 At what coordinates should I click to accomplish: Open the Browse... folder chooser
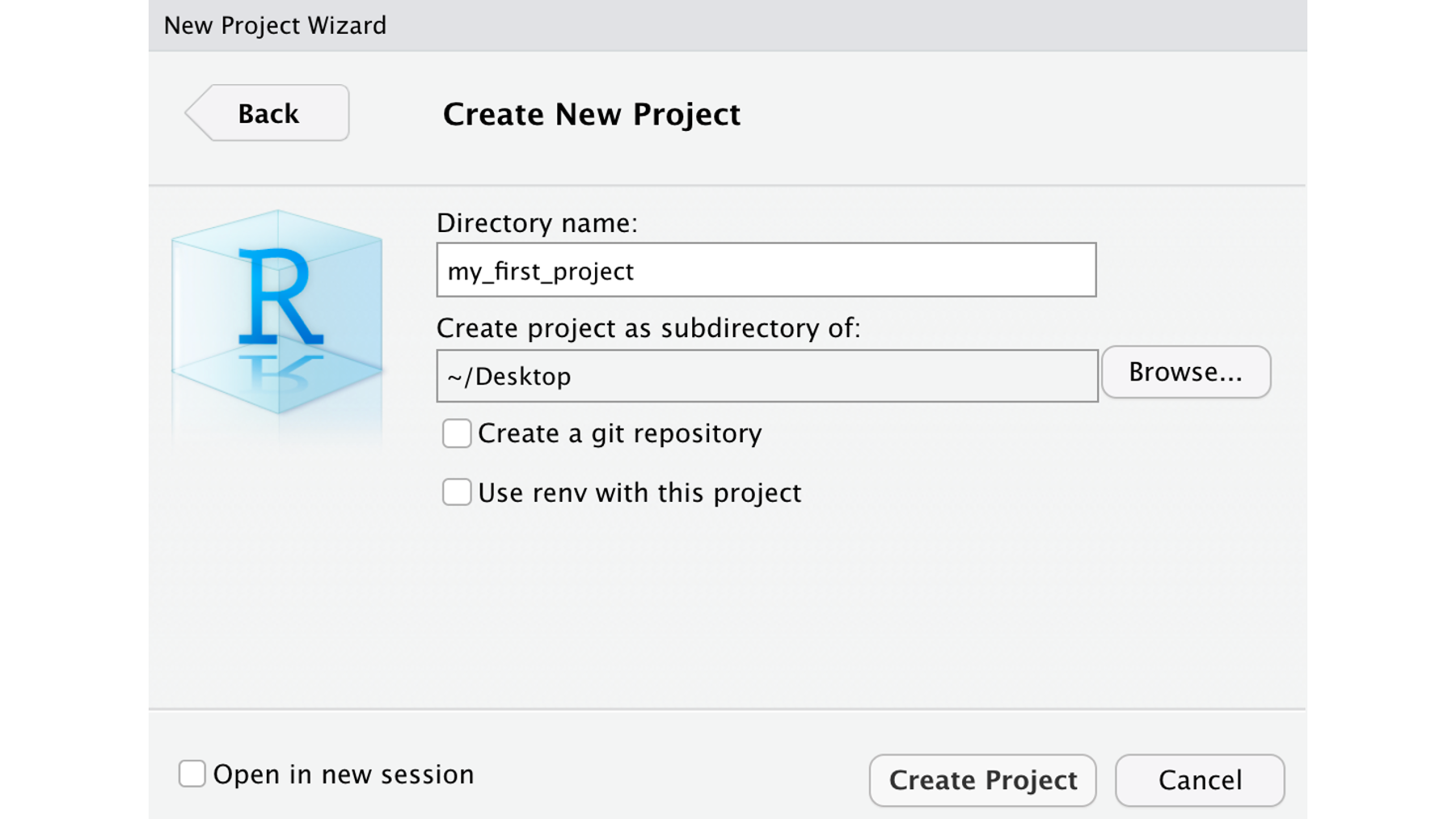pos(1186,372)
